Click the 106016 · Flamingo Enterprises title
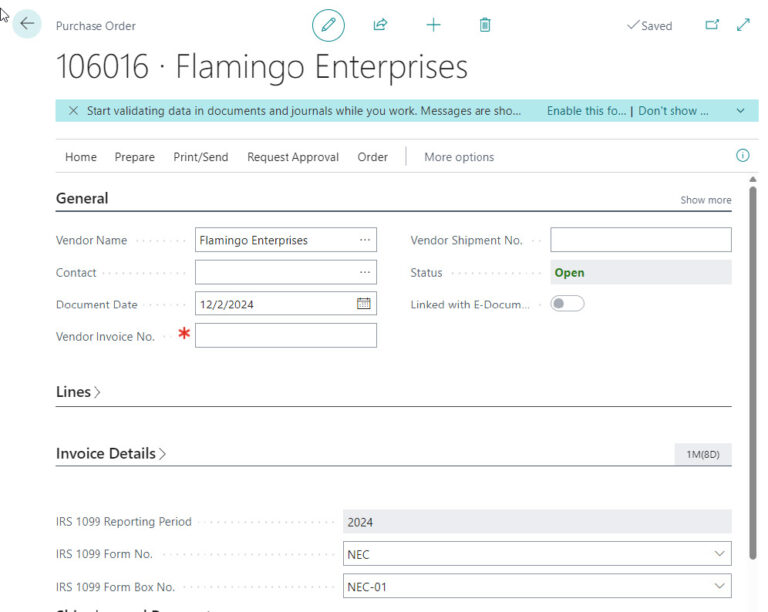The height and width of the screenshot is (612, 768). (x=262, y=67)
